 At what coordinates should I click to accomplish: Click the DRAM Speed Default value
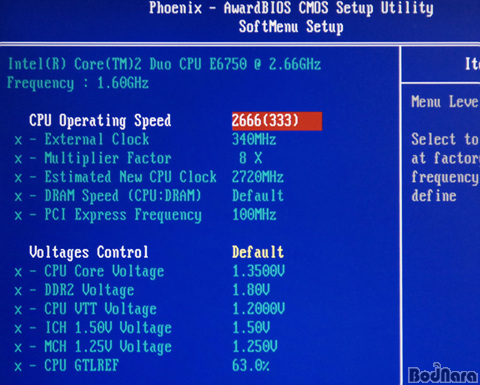(258, 196)
